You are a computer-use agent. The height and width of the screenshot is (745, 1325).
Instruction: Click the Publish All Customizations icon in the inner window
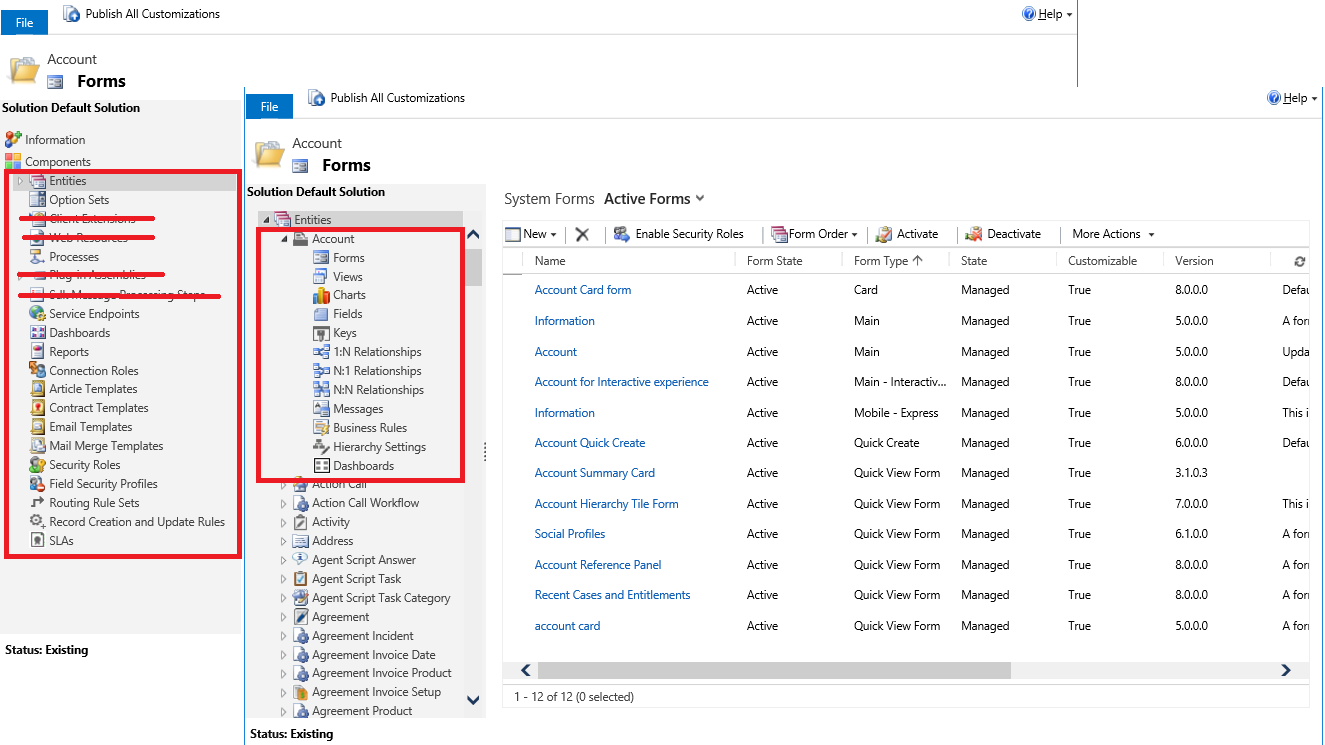pos(317,98)
